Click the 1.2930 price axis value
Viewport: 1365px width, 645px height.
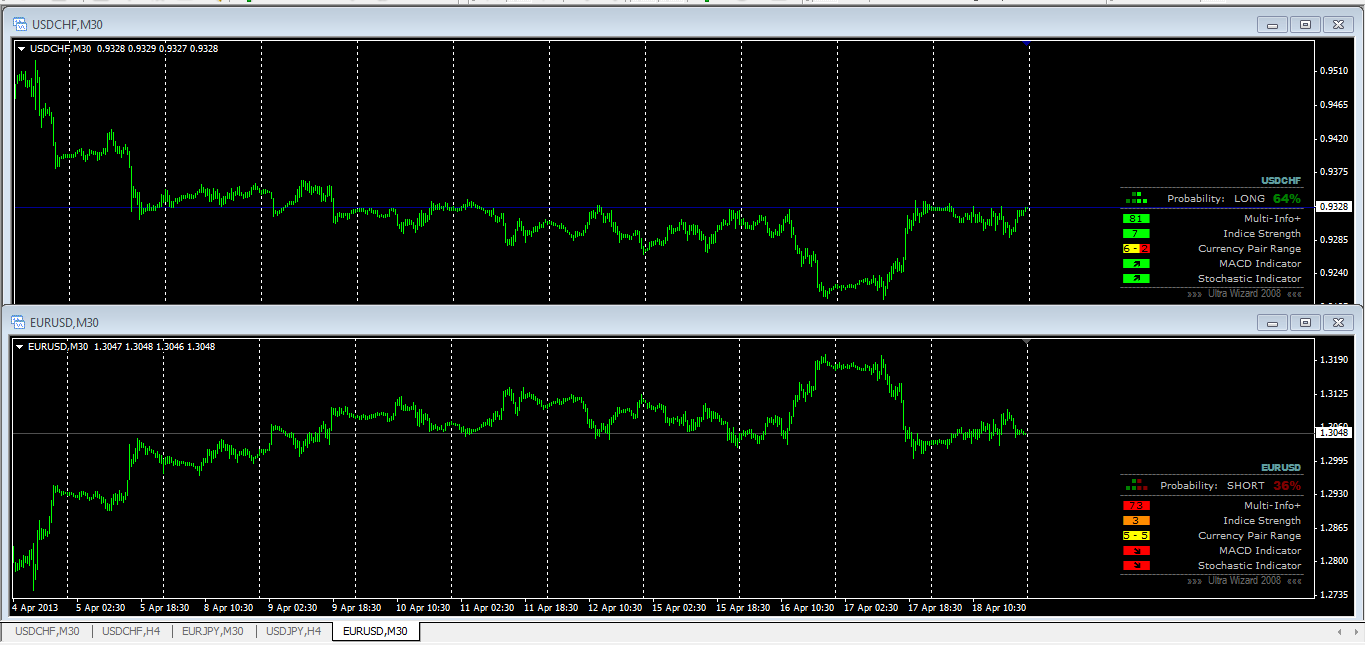pyautogui.click(x=1333, y=494)
